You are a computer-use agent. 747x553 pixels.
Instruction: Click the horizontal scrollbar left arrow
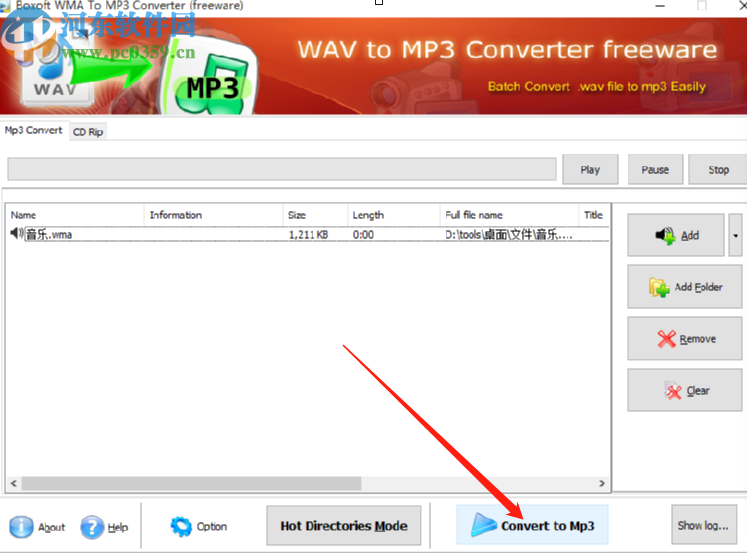point(14,483)
